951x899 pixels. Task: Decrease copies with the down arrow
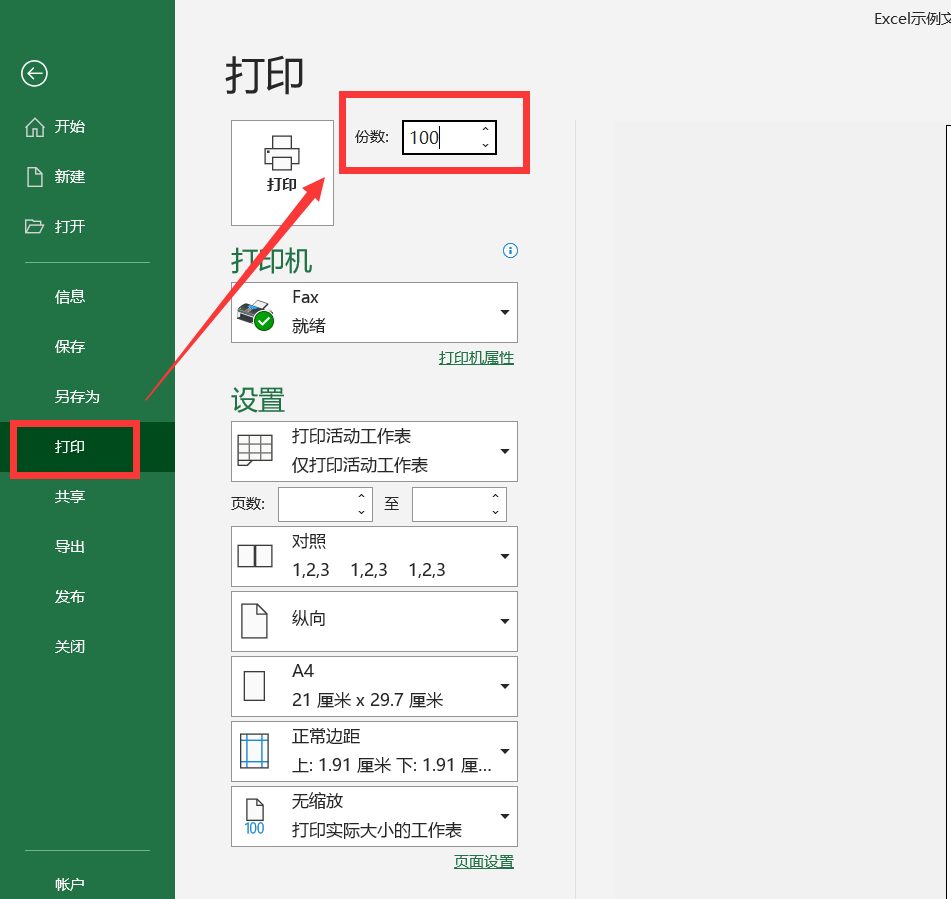tap(485, 145)
